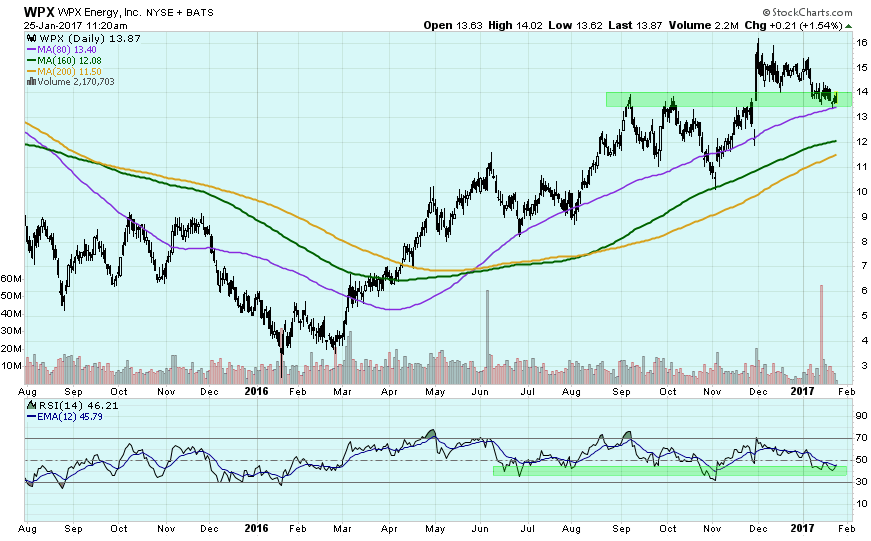The width and height of the screenshot is (871, 541).
Task: Click the EMA(12) 45.79 label text
Action: pos(70,417)
